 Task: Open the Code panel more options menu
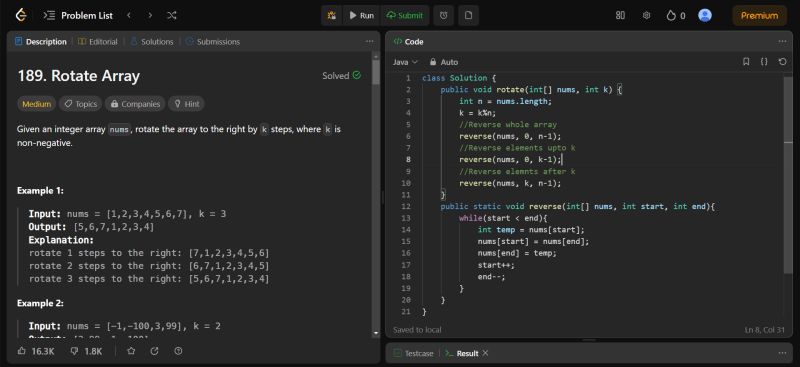782,42
